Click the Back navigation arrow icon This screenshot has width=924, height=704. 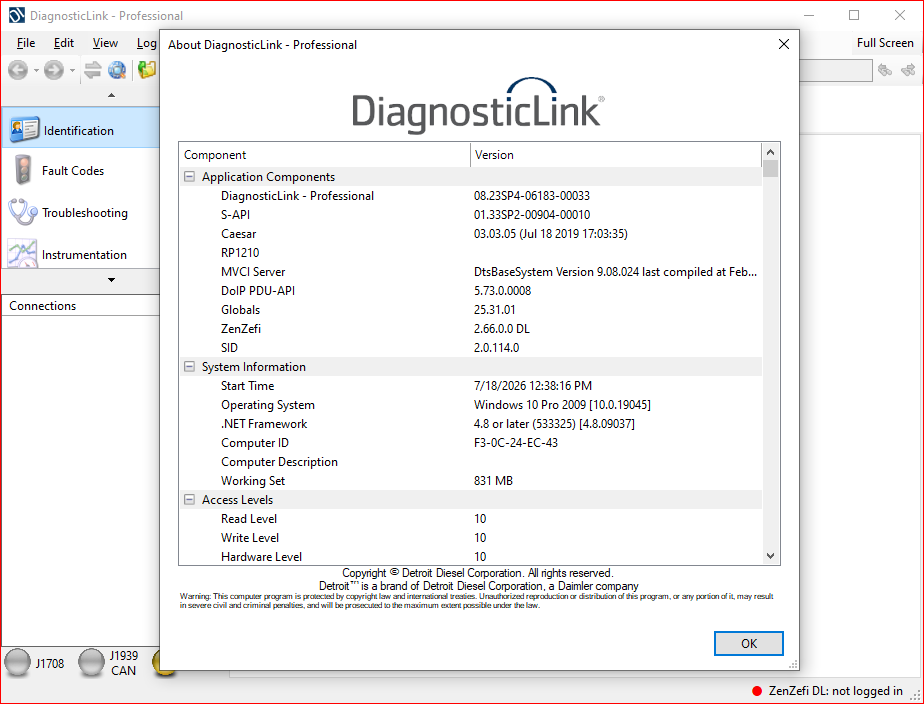[x=18, y=70]
